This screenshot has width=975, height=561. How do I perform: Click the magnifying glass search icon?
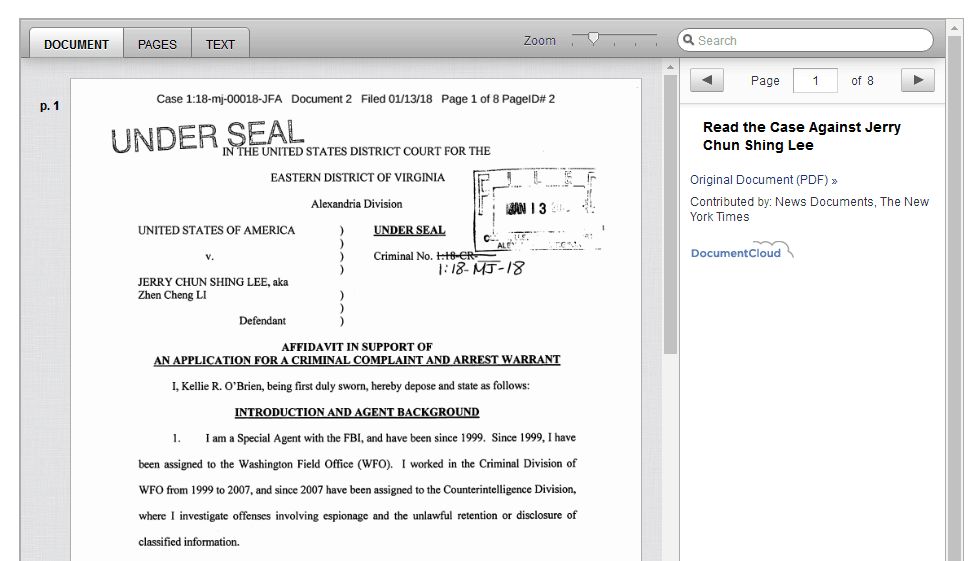pyautogui.click(x=687, y=41)
